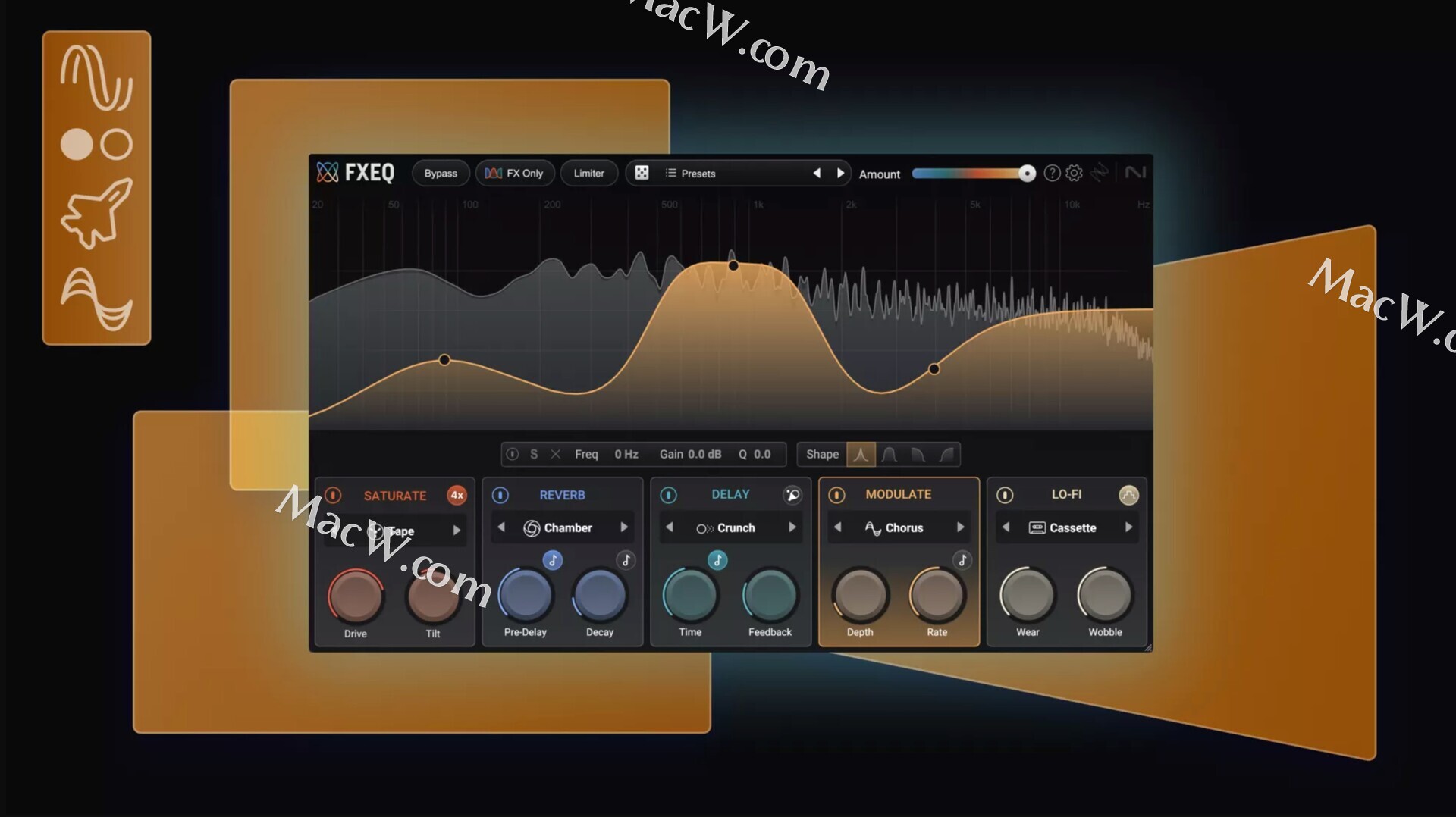
Task: Click the round icon in LO-FI header
Action: 1128,495
